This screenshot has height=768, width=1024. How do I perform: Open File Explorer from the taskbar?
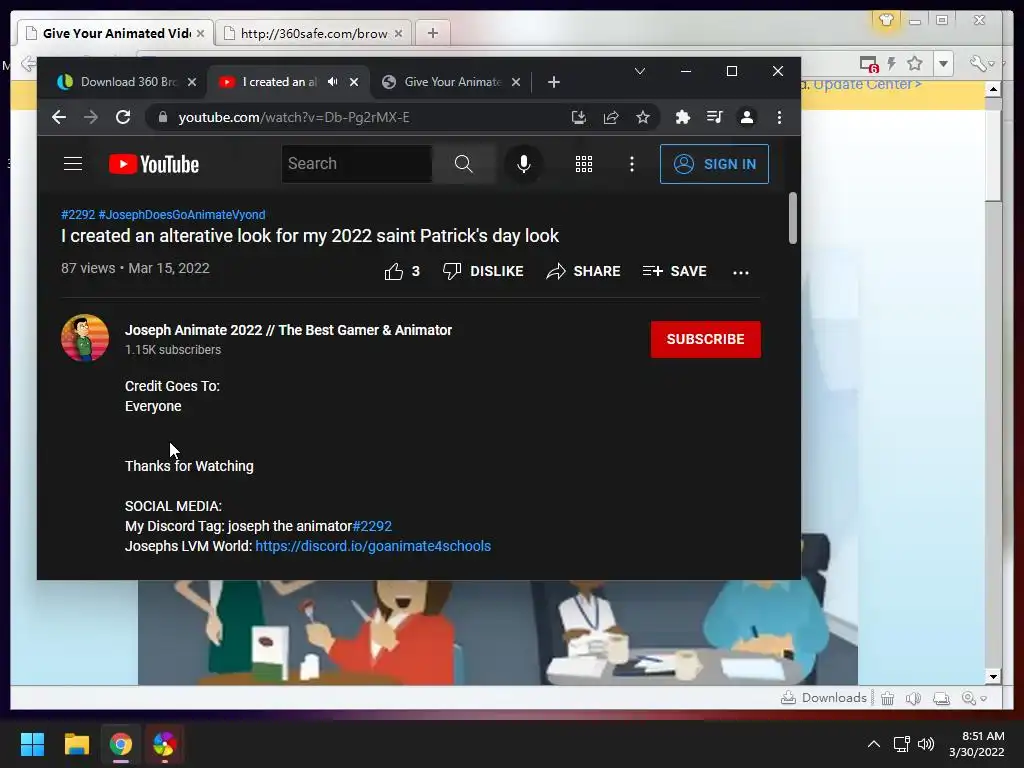[x=76, y=744]
